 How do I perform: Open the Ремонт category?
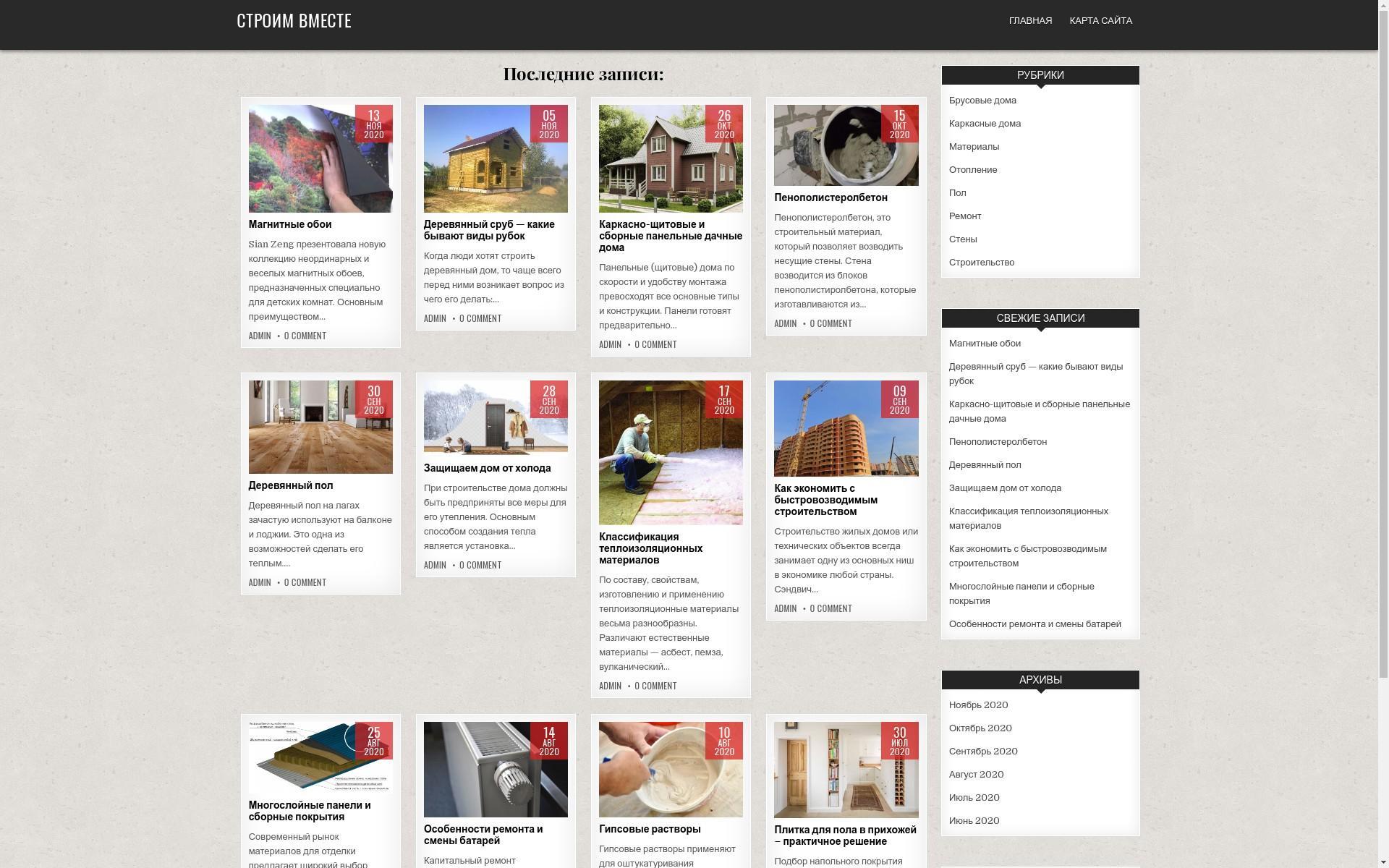pos(965,216)
